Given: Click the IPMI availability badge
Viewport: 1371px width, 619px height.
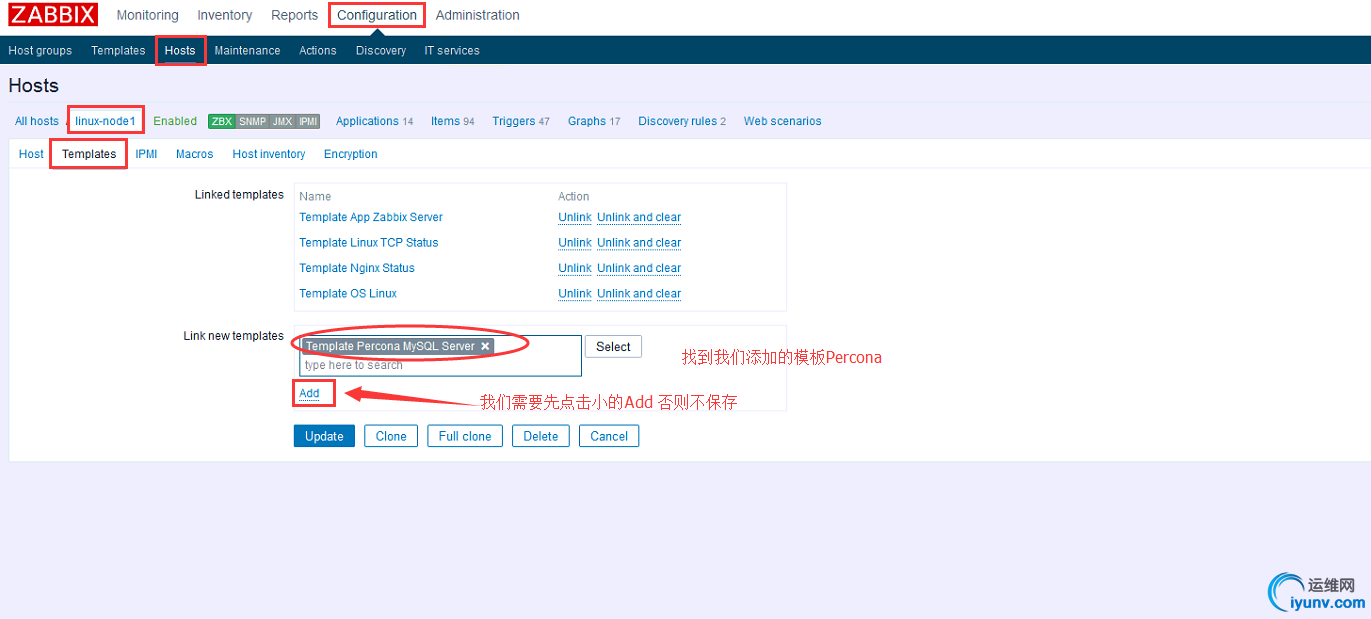Looking at the screenshot, I should coord(308,121).
